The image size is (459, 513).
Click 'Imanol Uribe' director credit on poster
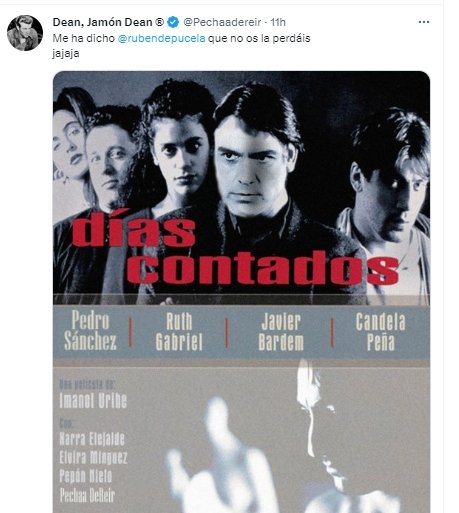93,400
